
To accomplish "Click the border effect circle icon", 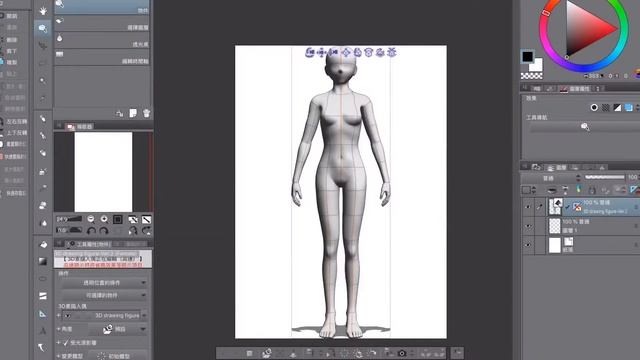I will pyautogui.click(x=594, y=107).
